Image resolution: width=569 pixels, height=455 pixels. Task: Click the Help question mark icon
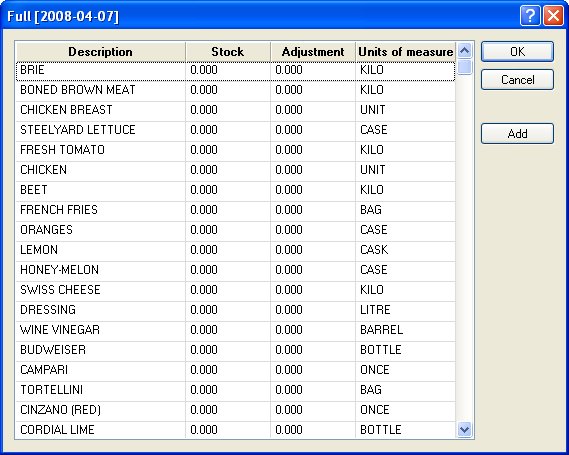pos(530,16)
